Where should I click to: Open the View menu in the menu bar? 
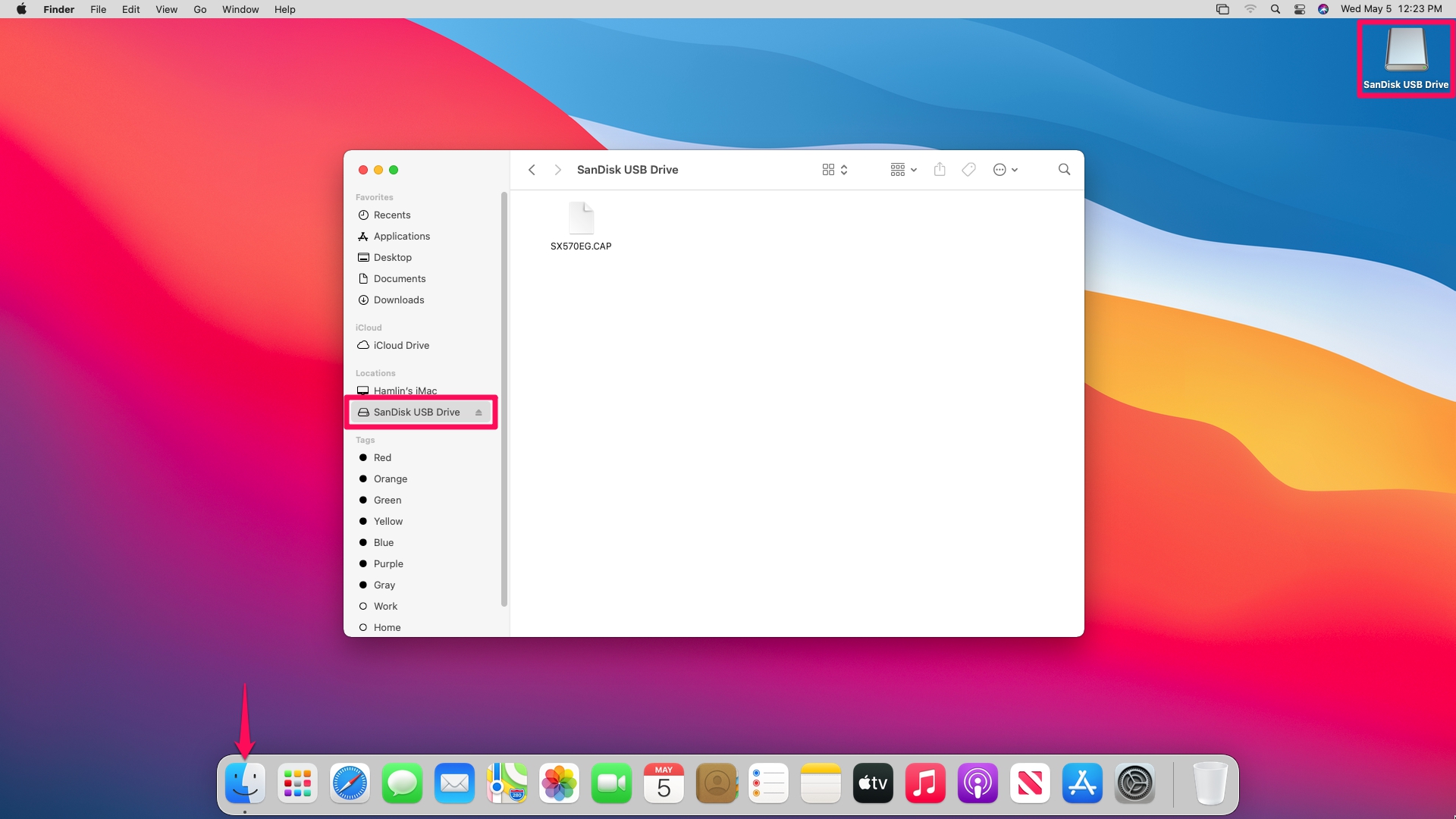[x=166, y=9]
